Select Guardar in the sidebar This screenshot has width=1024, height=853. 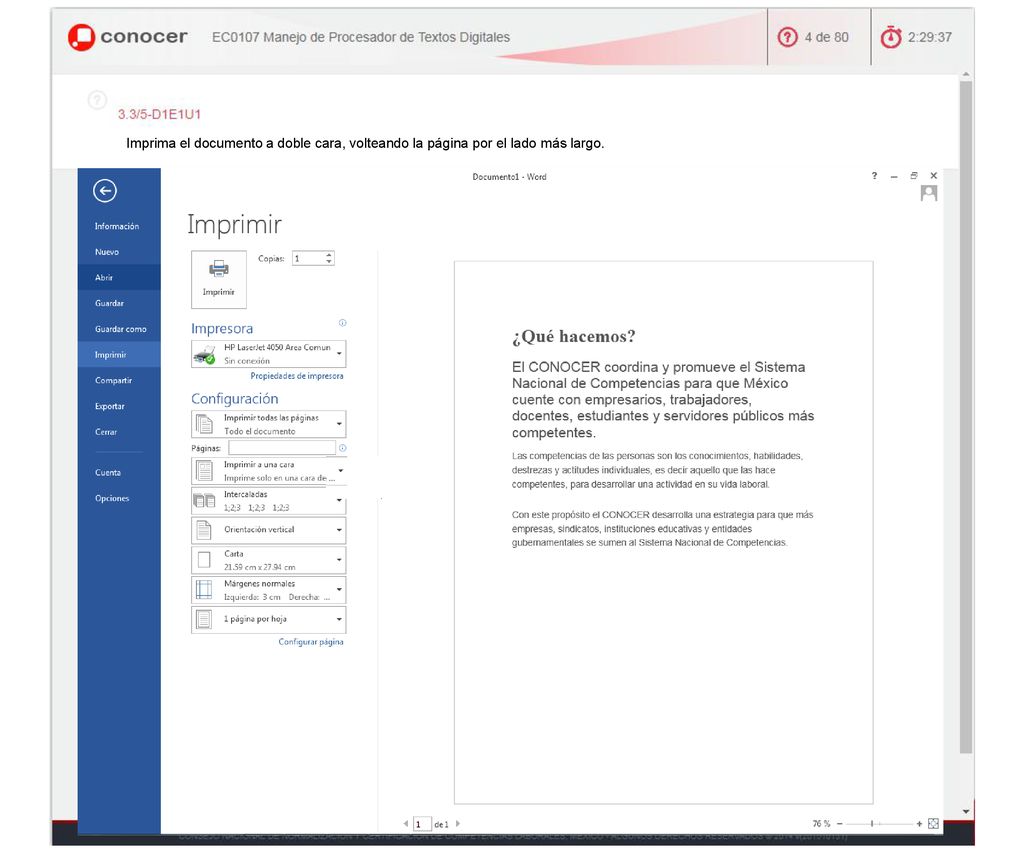point(119,303)
